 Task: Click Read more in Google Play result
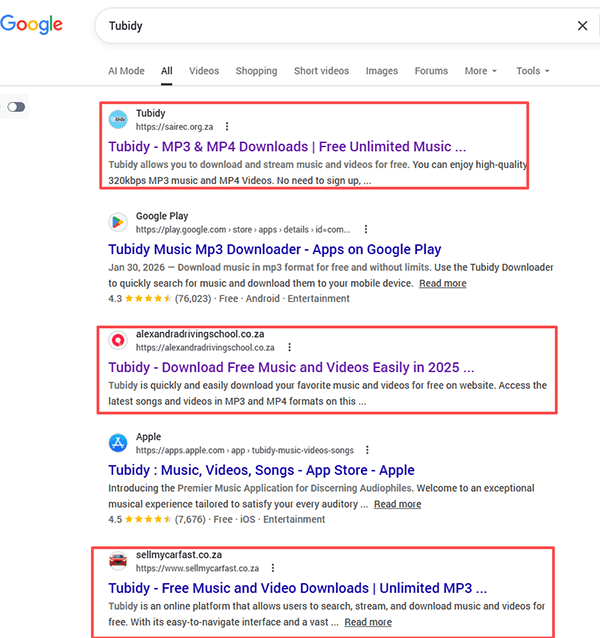tap(443, 283)
